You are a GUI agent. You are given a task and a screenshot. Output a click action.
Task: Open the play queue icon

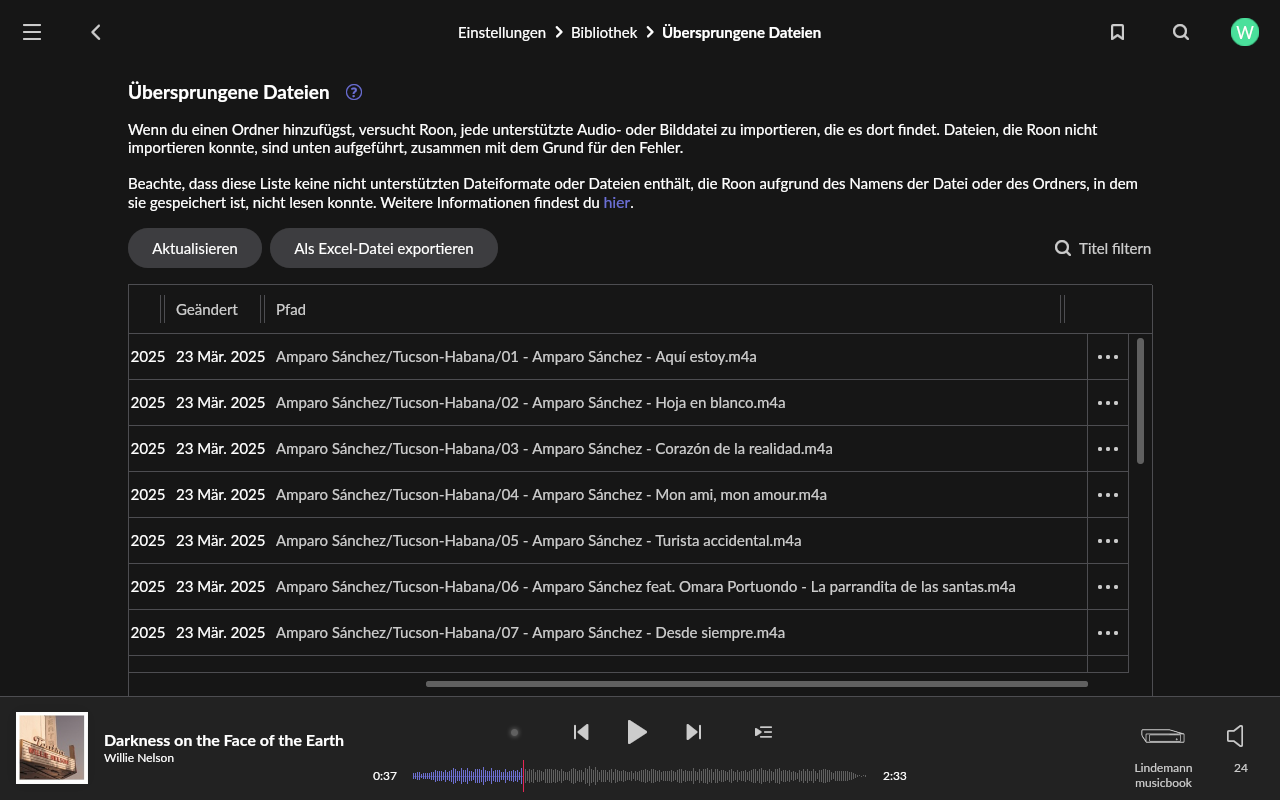(x=763, y=732)
